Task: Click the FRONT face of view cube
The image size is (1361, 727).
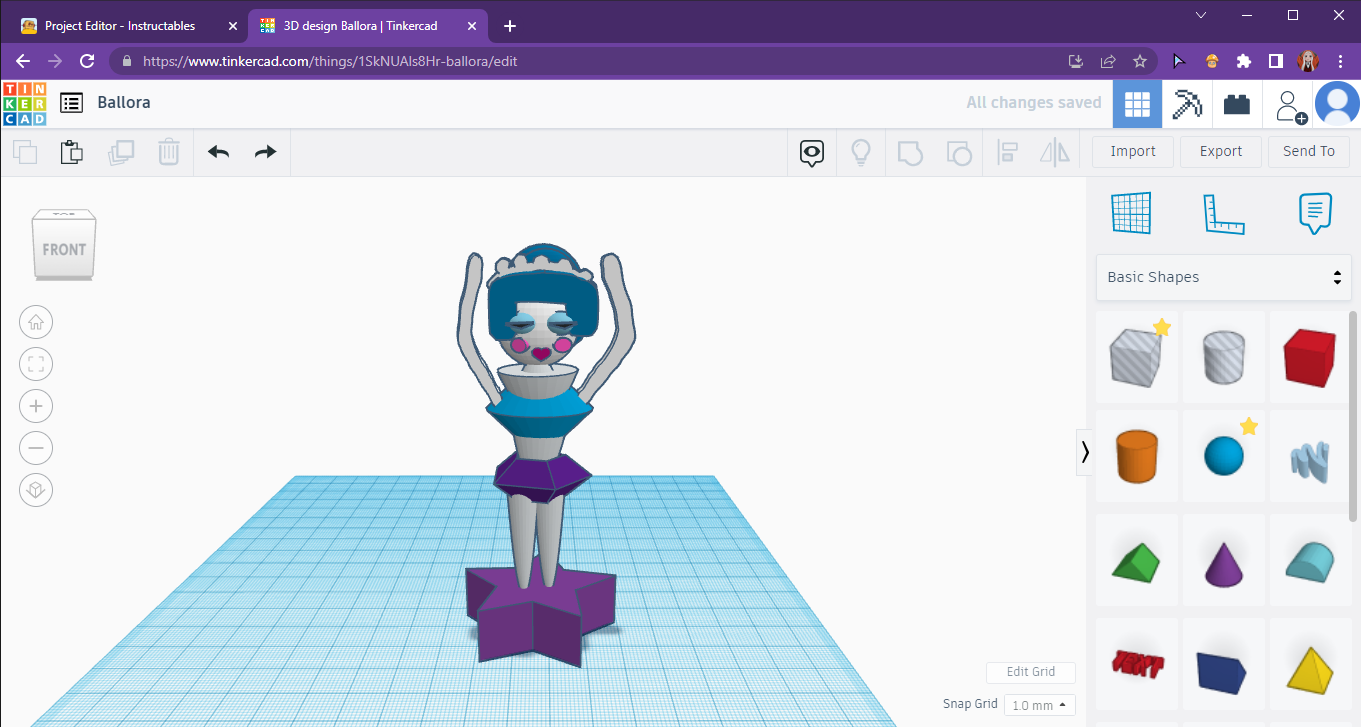Action: click(x=64, y=249)
